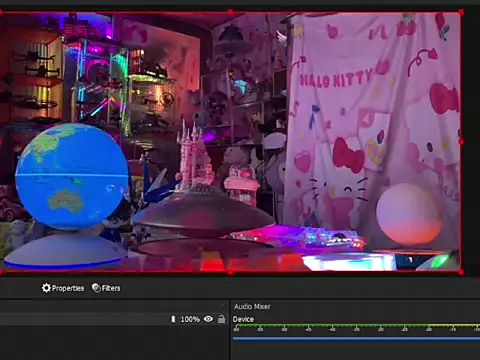Image resolution: width=480 pixels, height=360 pixels.
Task: Click the left-edge middle red handle
Action: tap(1, 142)
